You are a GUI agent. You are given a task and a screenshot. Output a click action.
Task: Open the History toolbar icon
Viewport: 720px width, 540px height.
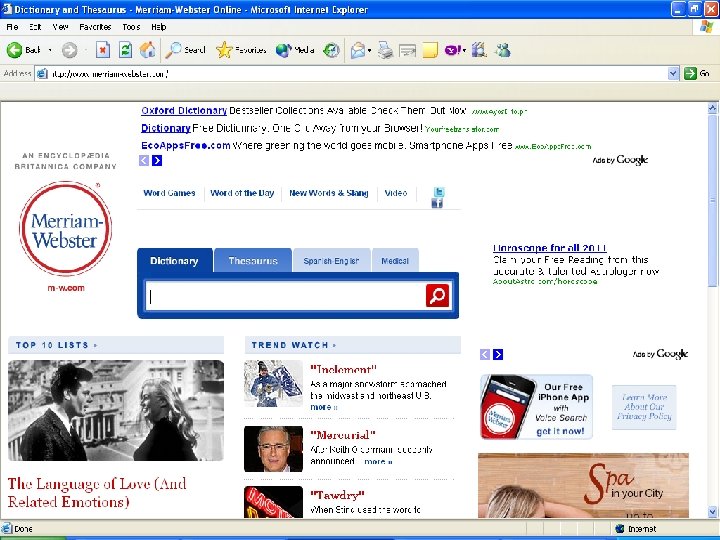(x=331, y=50)
